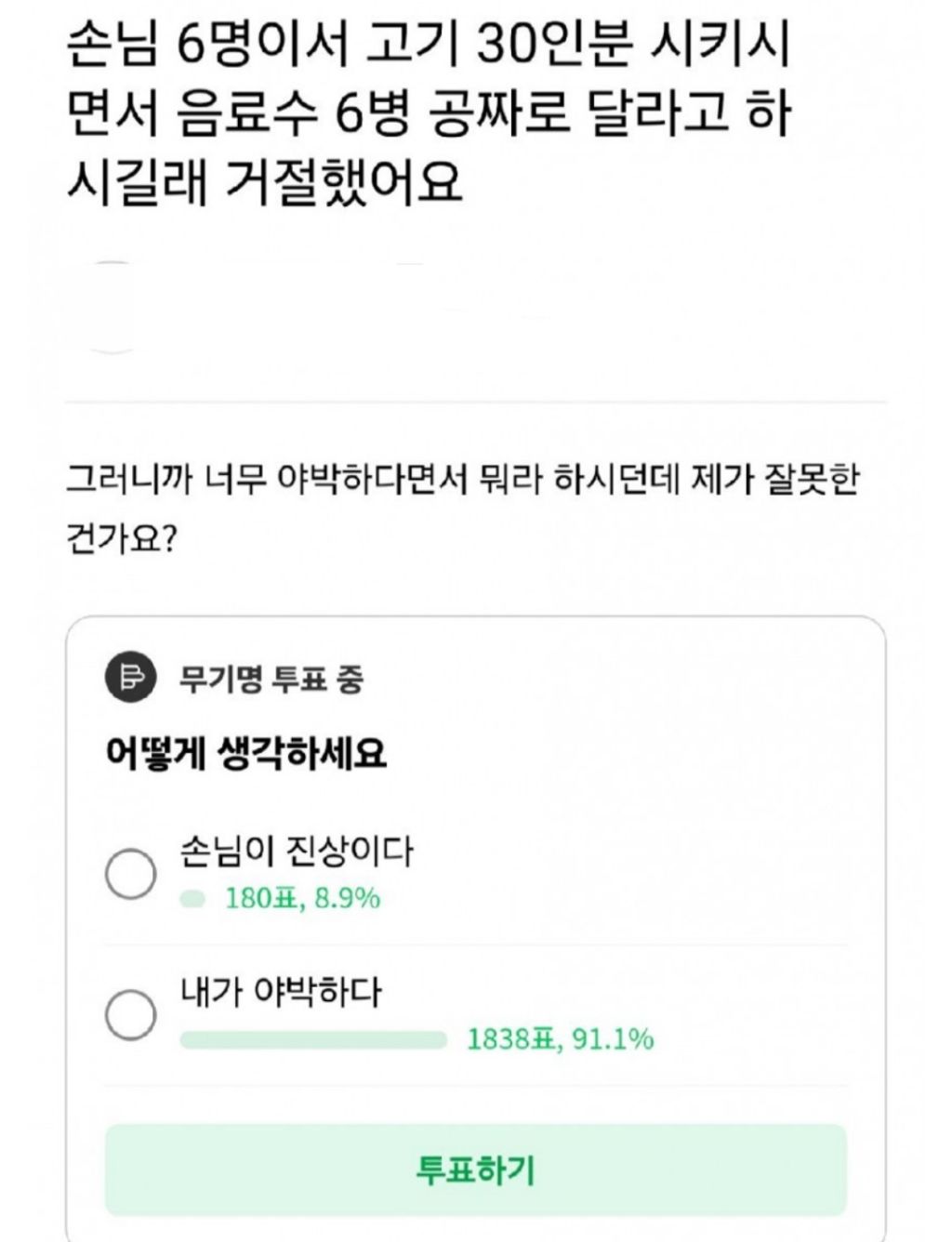The width and height of the screenshot is (952, 1242).
Task: Click the divider line below the author section
Action: [x=475, y=402]
